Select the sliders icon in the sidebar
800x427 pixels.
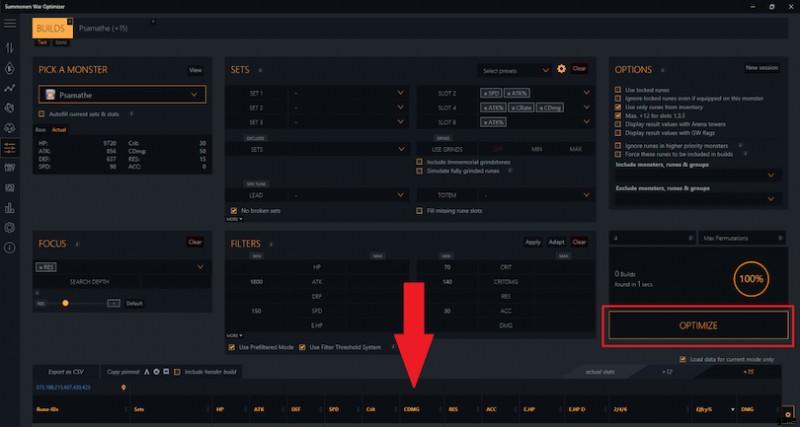pyautogui.click(x=10, y=147)
